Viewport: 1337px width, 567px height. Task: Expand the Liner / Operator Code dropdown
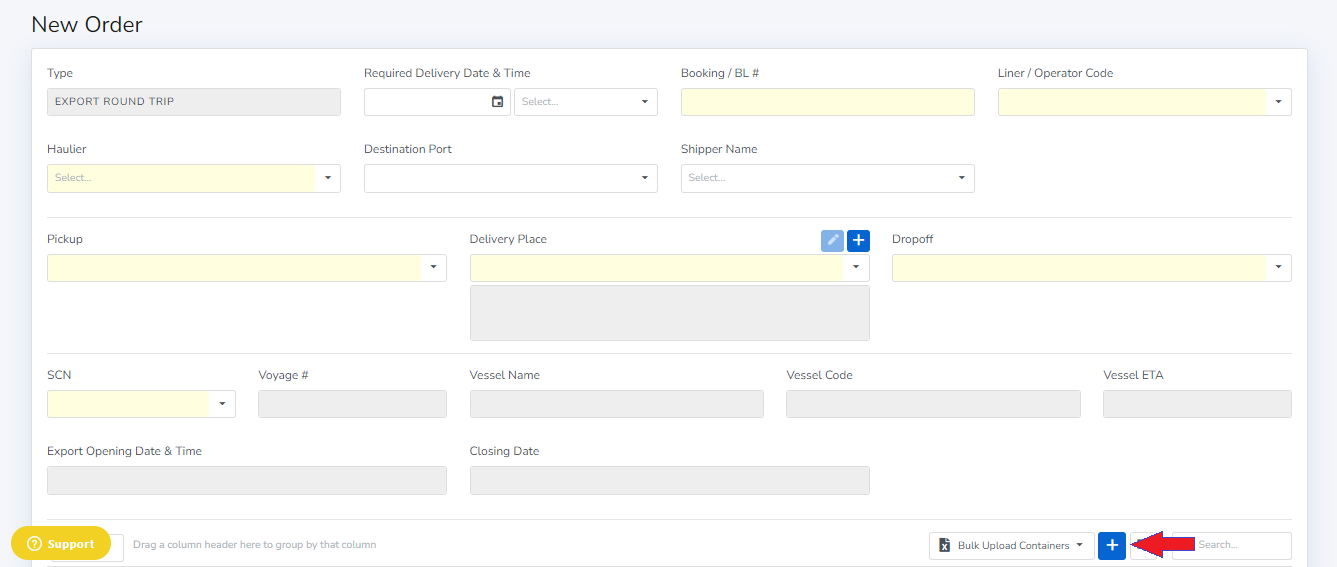(1278, 102)
